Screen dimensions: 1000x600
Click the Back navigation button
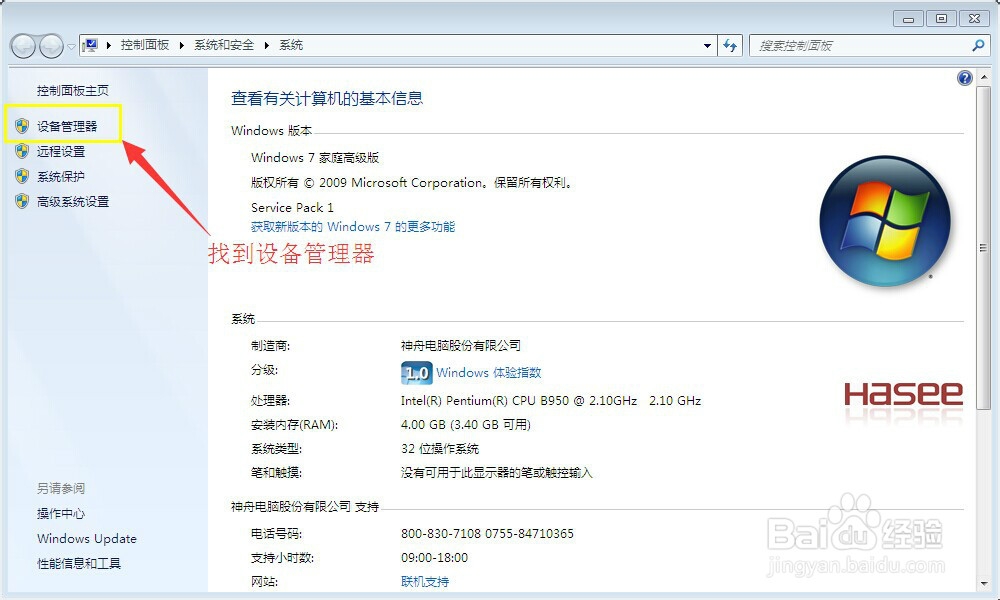pyautogui.click(x=23, y=46)
